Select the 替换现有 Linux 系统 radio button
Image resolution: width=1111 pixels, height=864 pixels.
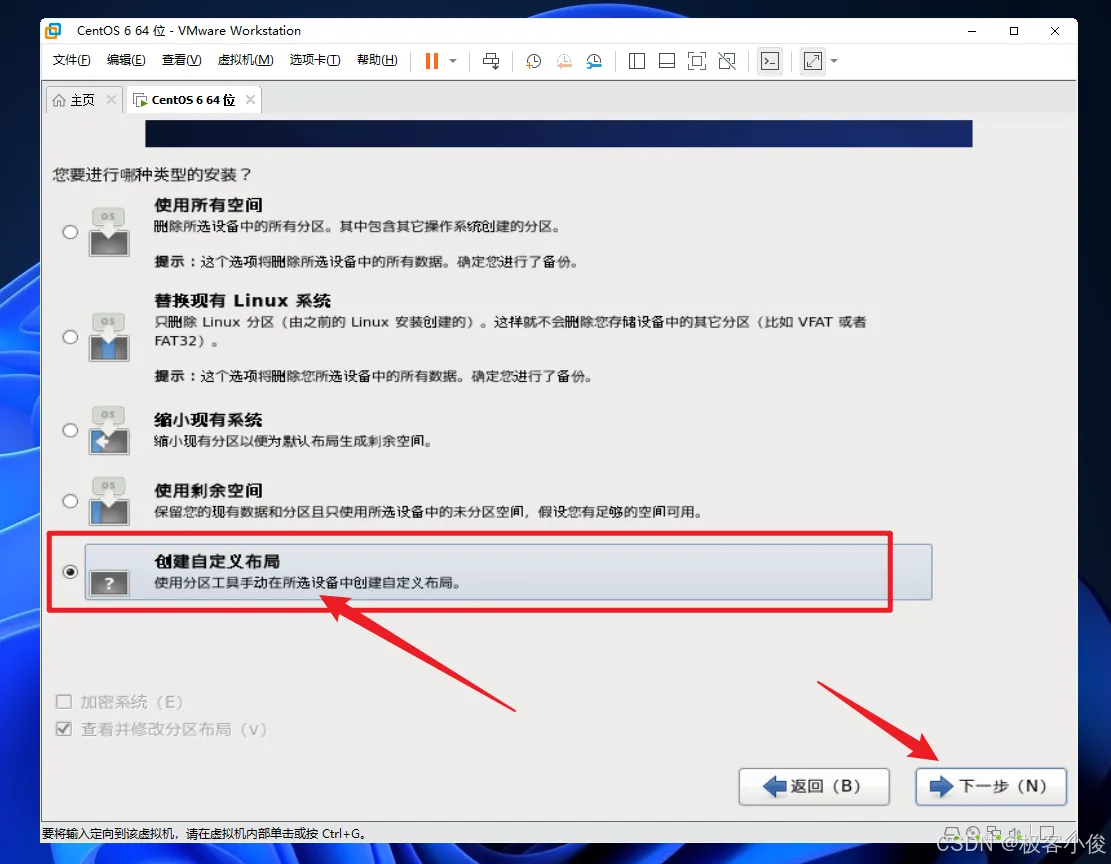(70, 337)
